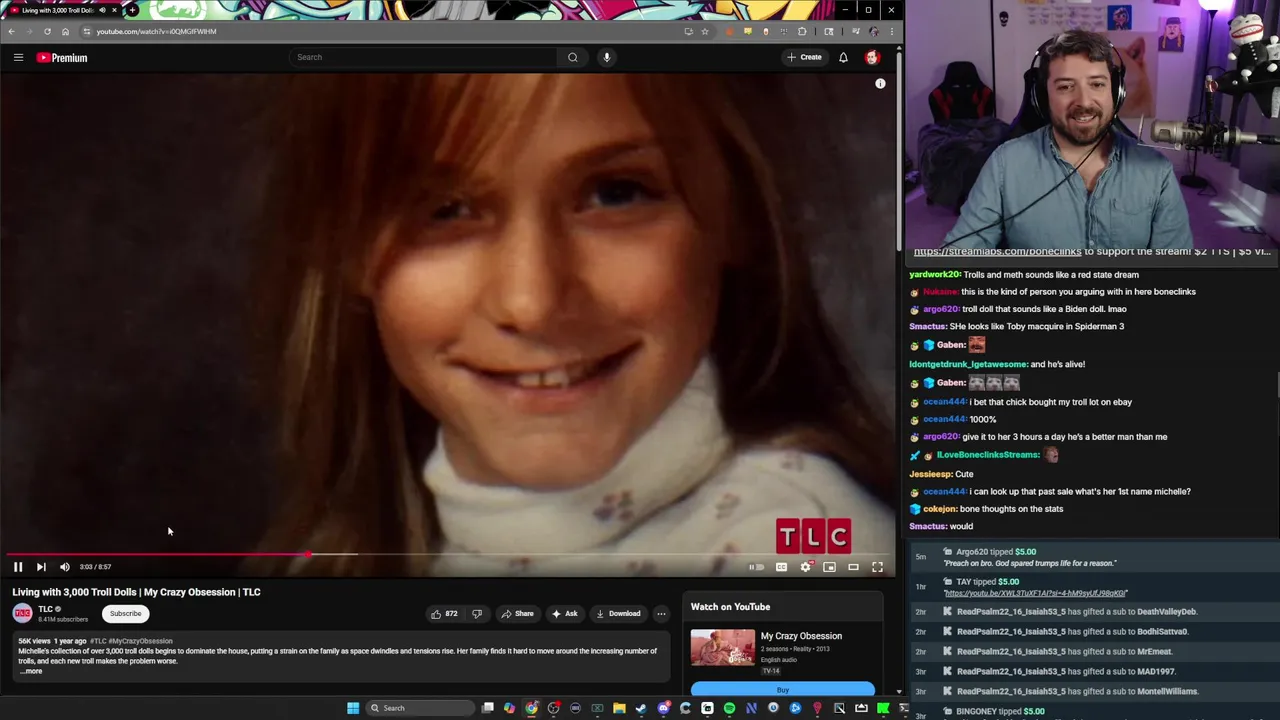Toggle closed captions

(781, 567)
